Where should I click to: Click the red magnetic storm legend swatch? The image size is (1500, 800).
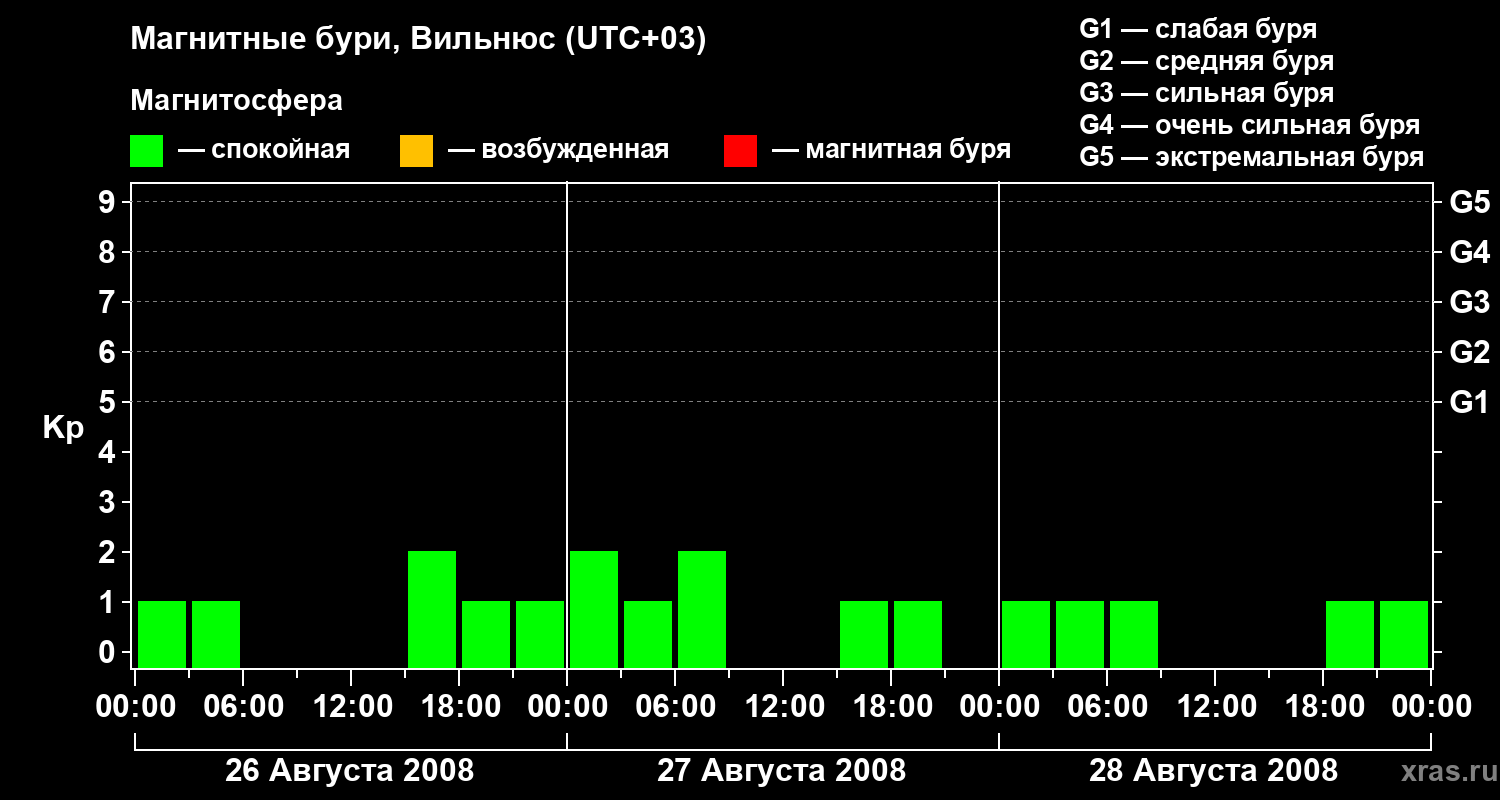[741, 151]
